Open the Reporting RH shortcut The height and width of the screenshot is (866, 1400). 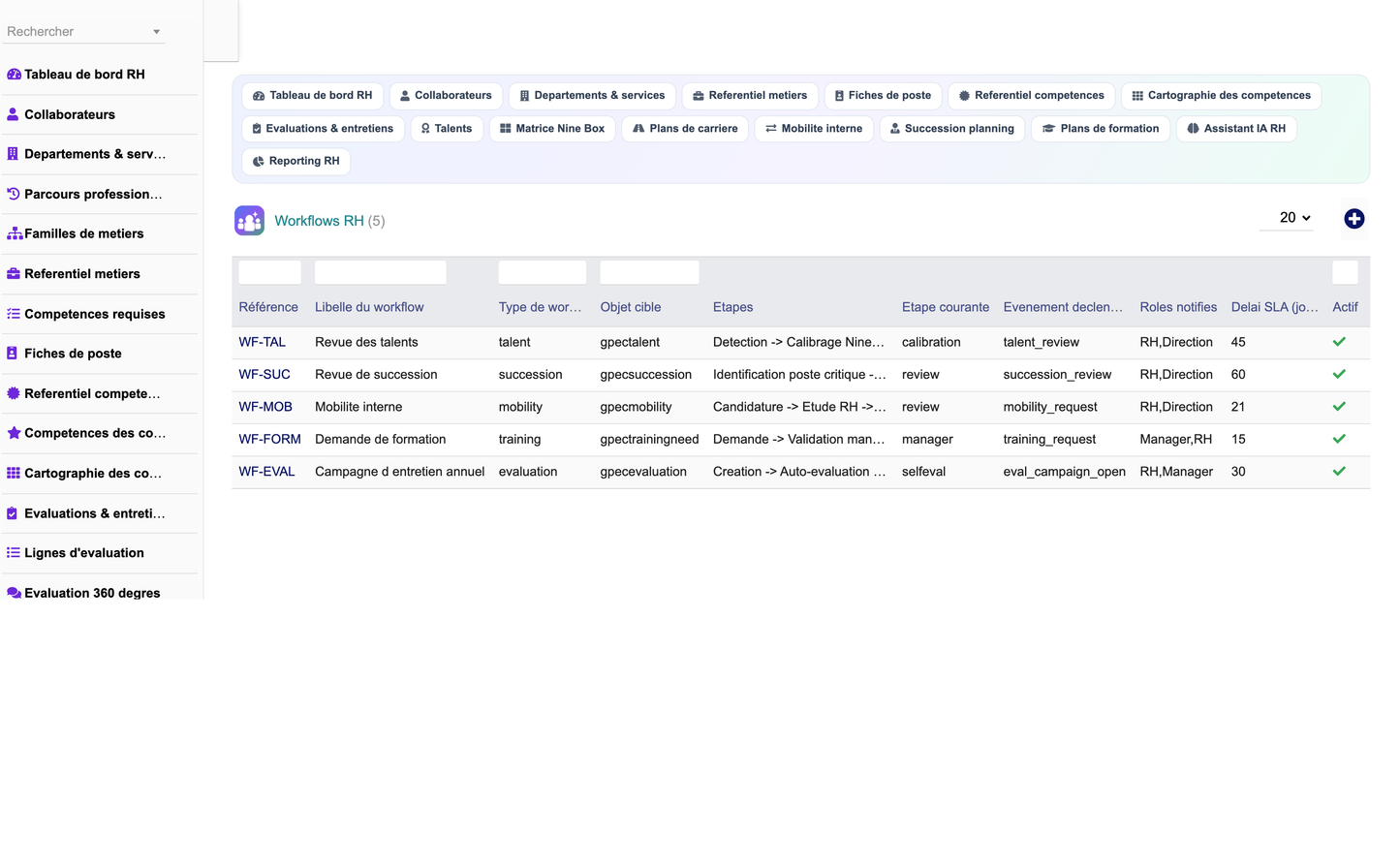point(296,162)
